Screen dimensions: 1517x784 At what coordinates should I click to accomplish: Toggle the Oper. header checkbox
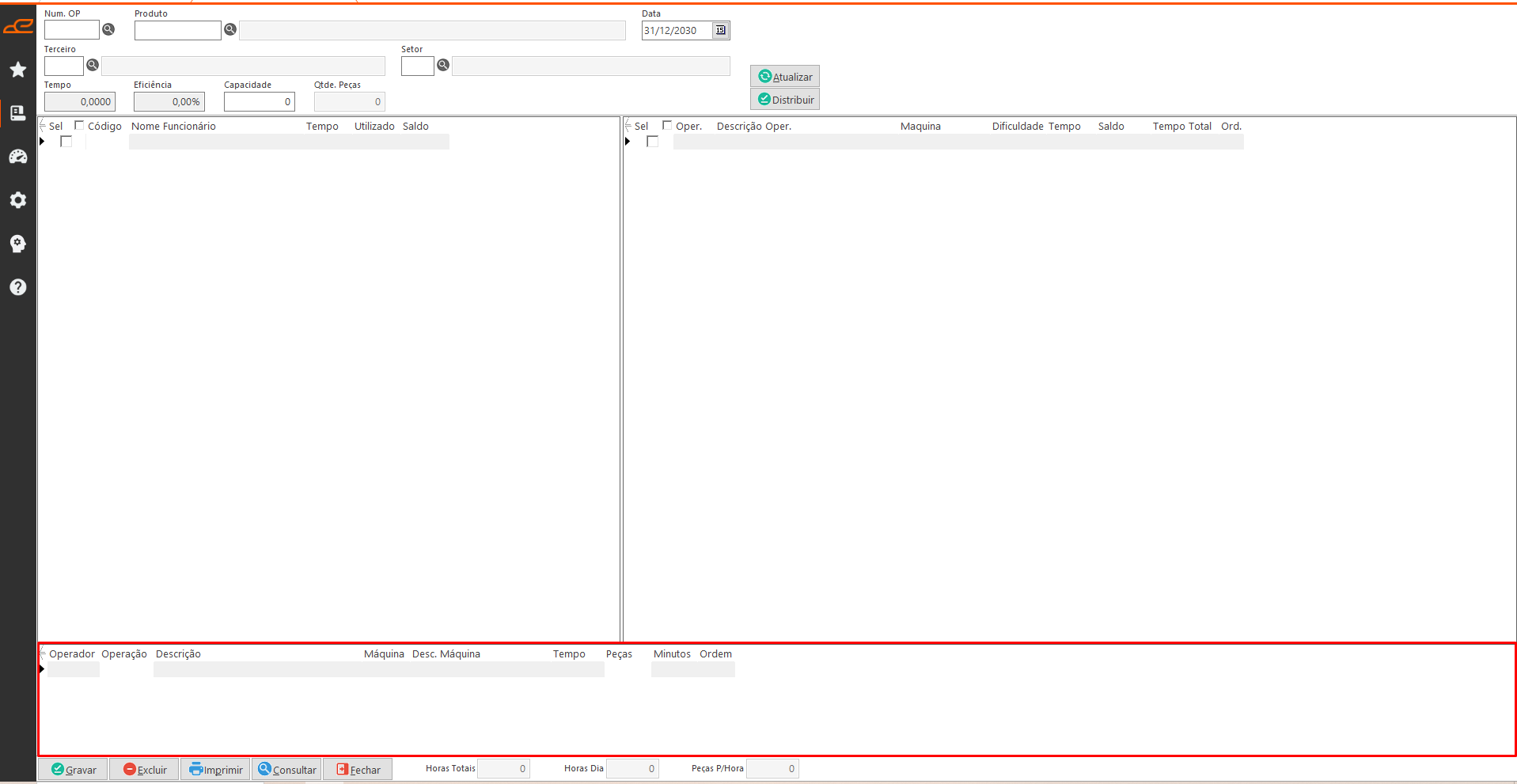[667, 125]
